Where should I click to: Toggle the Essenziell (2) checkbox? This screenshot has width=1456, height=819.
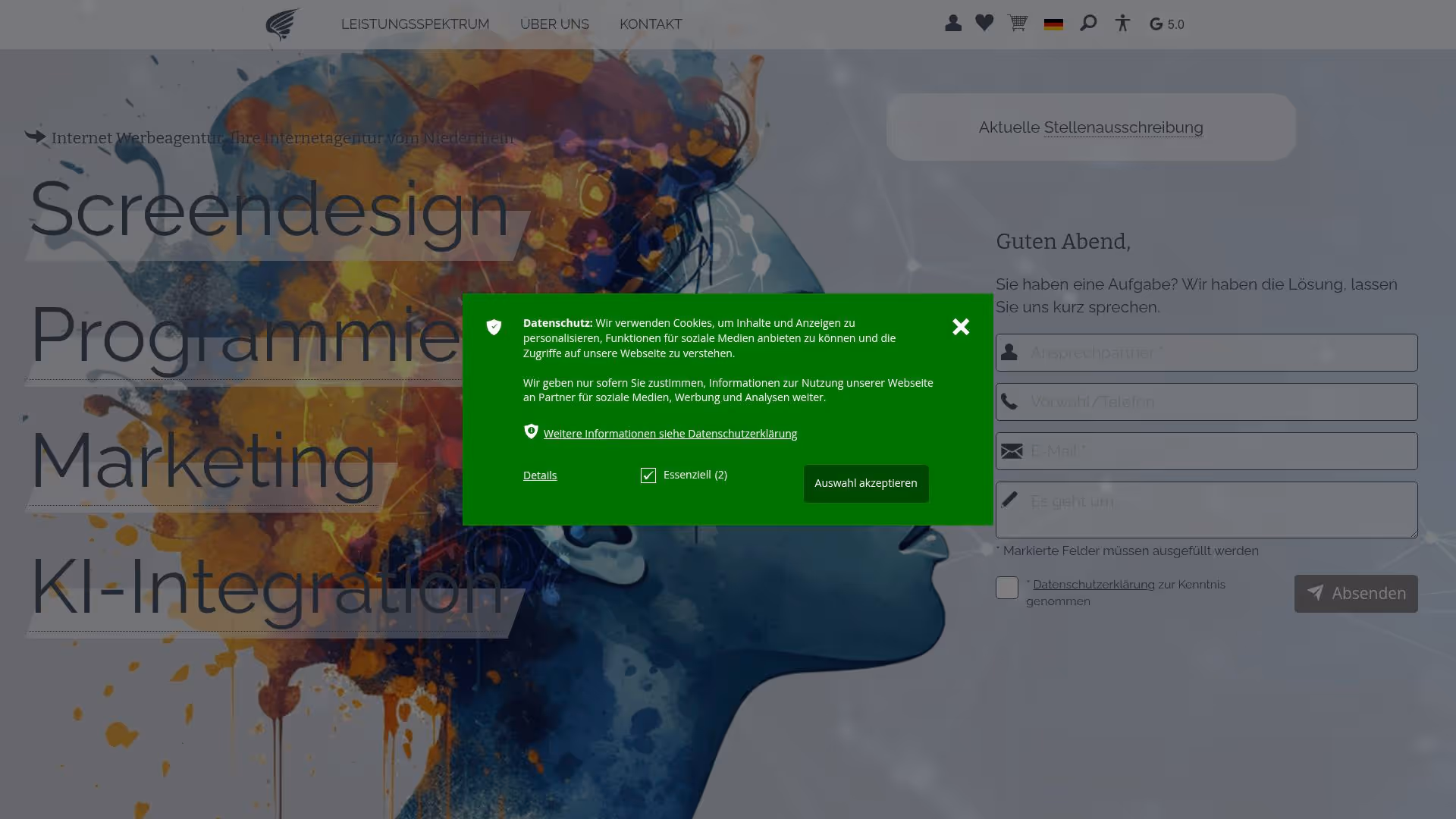[648, 475]
